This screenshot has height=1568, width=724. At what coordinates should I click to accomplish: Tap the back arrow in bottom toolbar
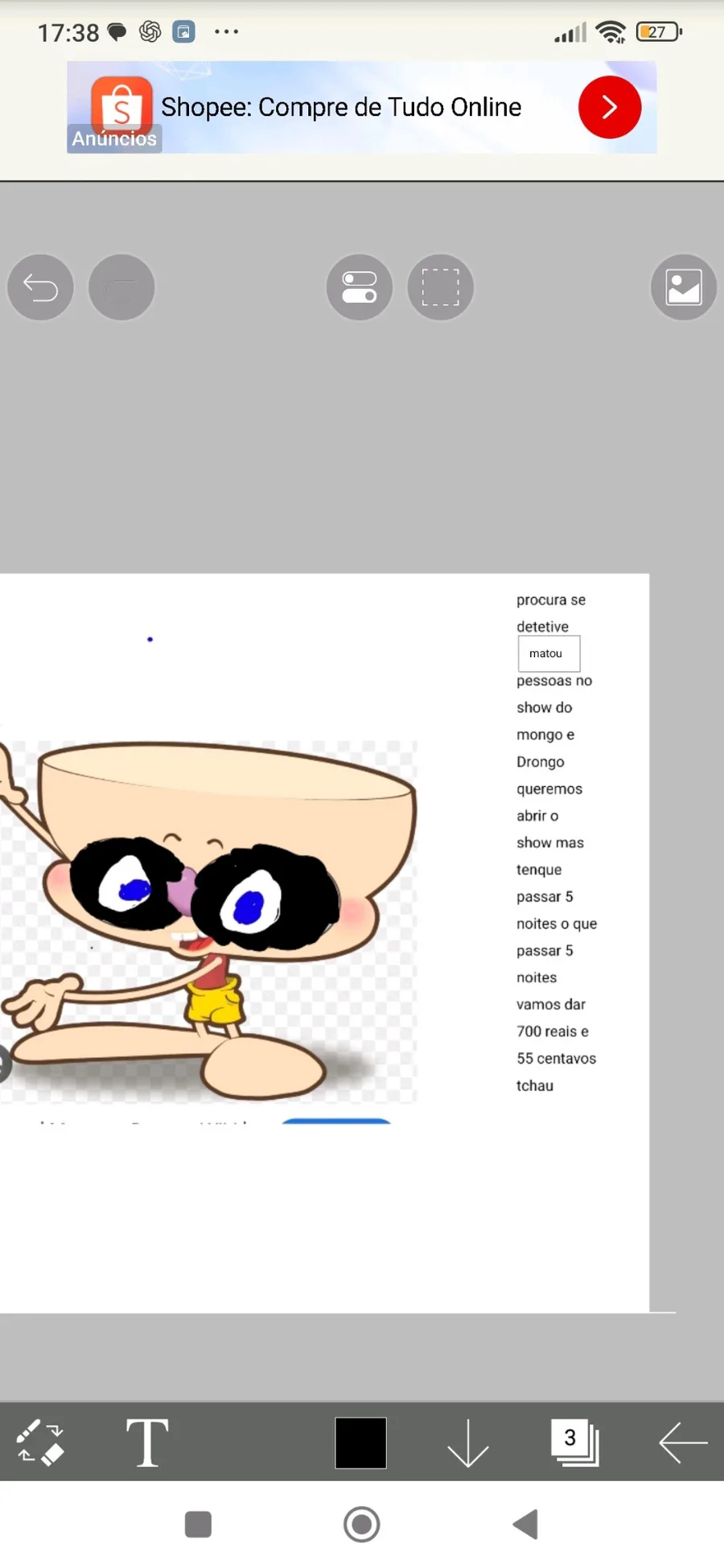[683, 1442]
